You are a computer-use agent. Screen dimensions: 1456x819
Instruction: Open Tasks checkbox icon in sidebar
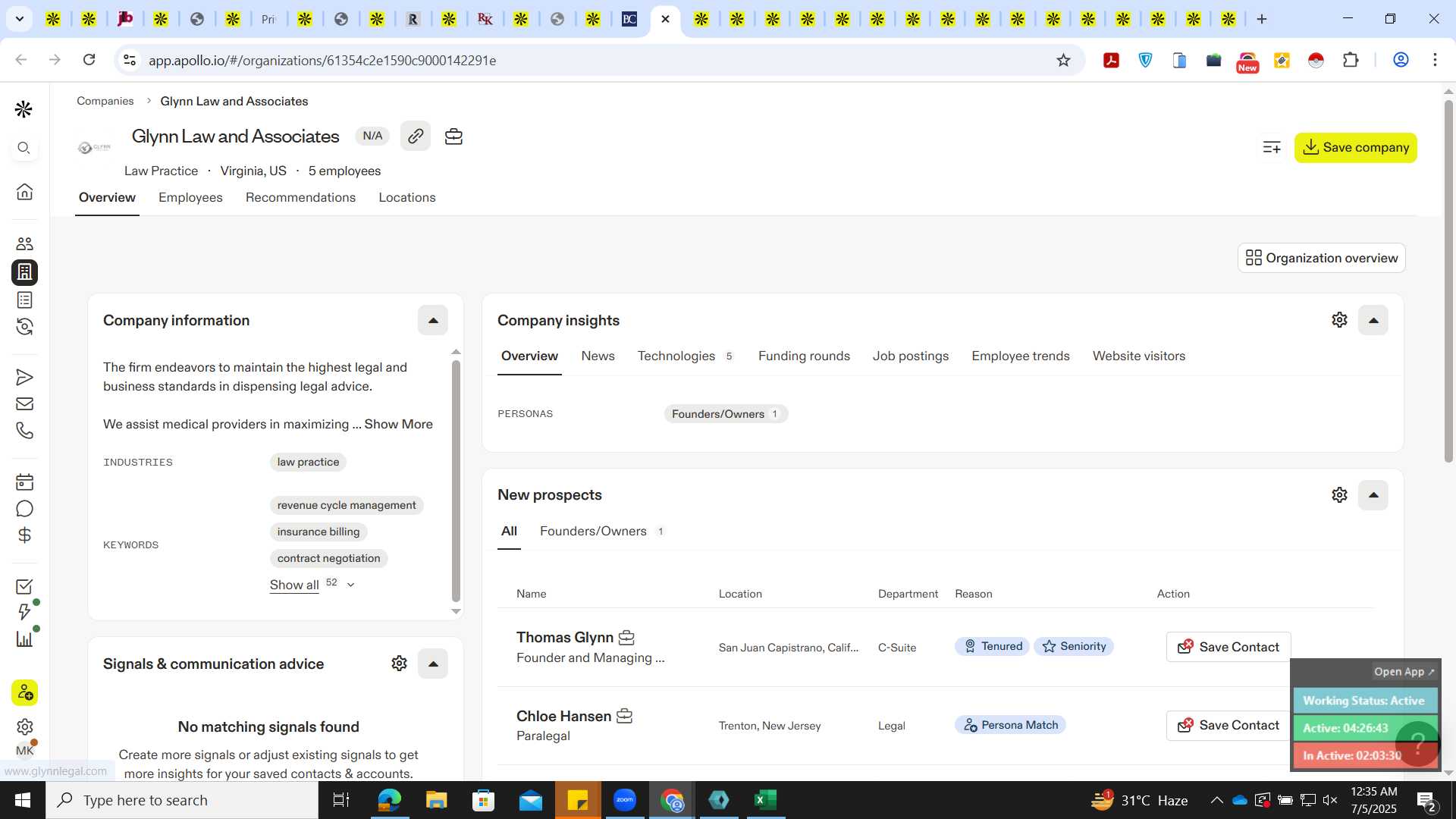24,586
